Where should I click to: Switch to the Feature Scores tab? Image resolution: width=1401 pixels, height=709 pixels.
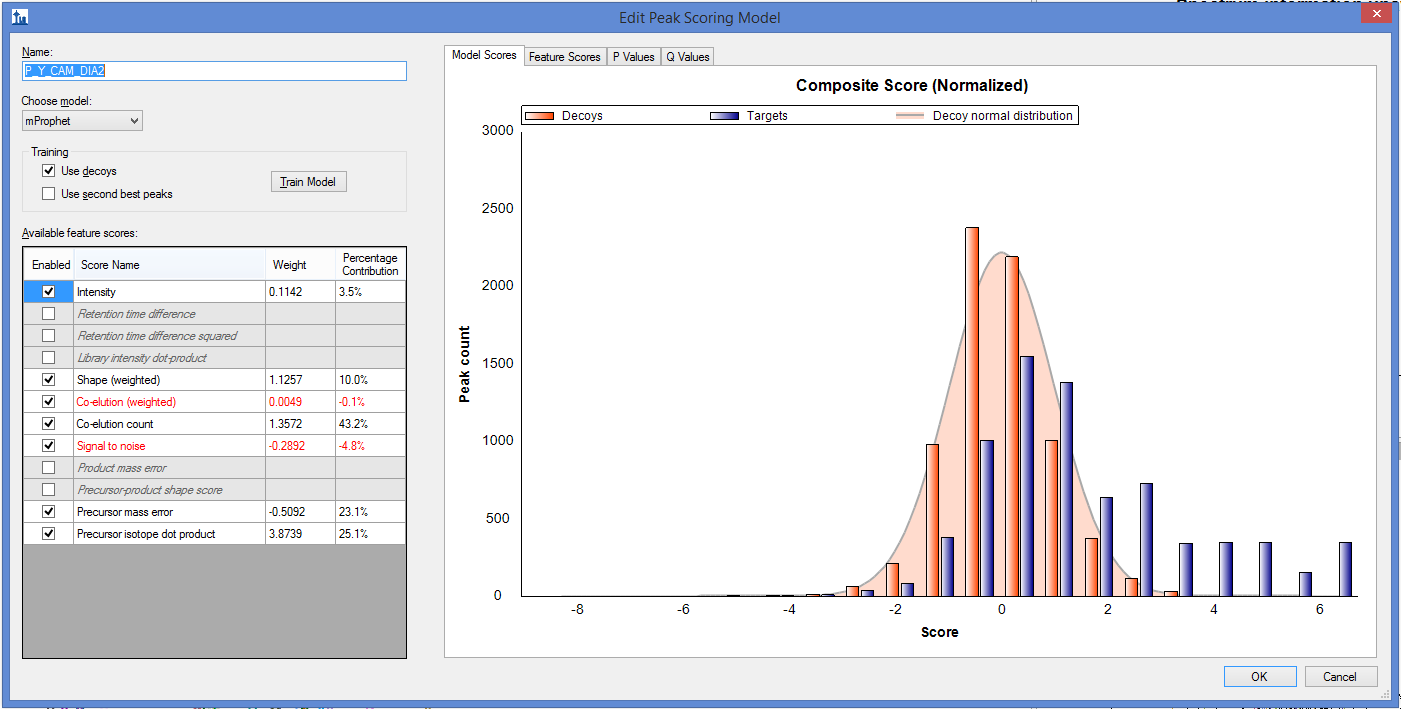pyautogui.click(x=564, y=57)
